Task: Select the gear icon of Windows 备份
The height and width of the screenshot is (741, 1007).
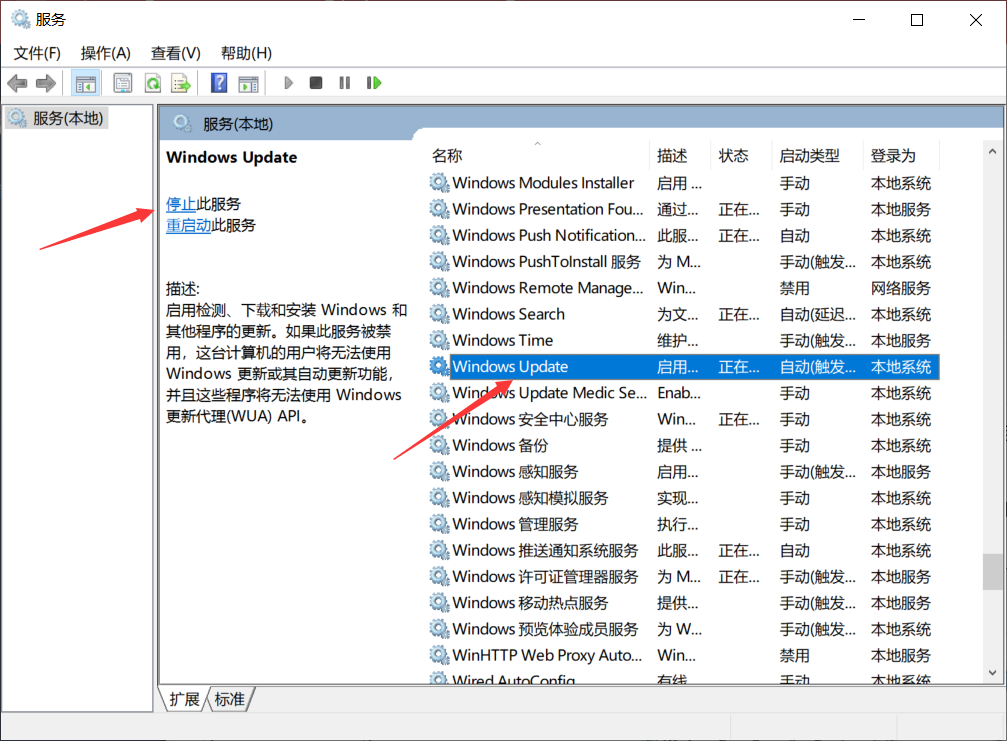Action: [439, 445]
